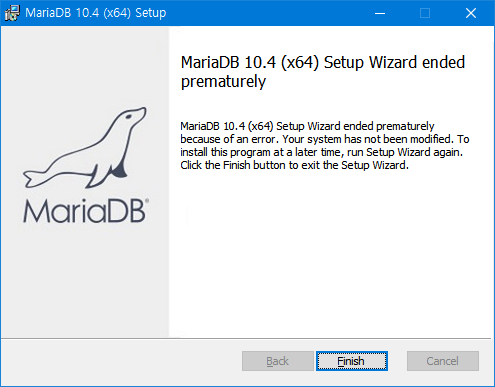Click the installer icon in title bar

[12, 13]
